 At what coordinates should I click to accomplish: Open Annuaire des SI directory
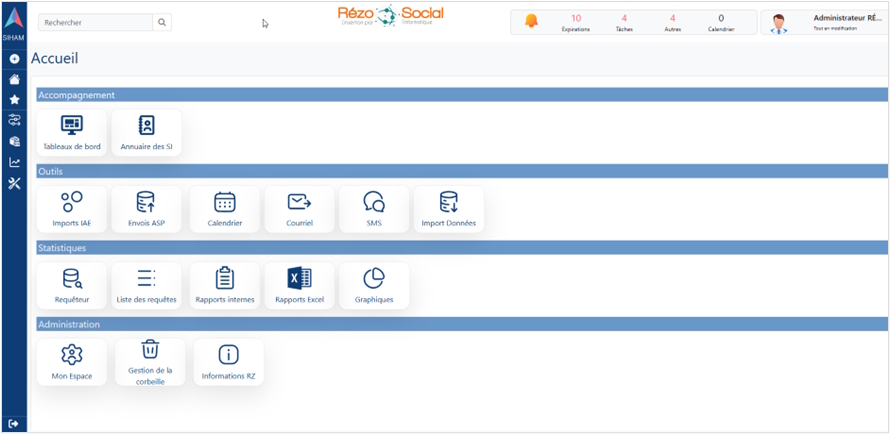click(146, 133)
